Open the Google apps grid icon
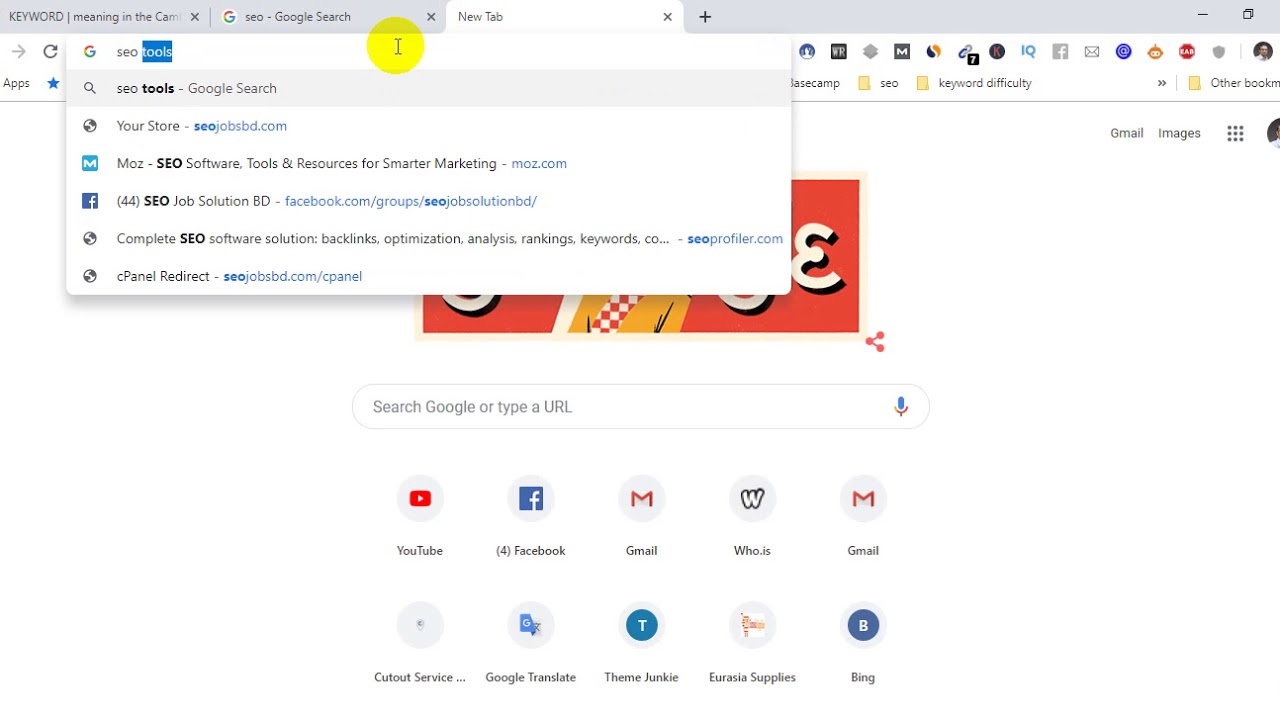This screenshot has height=720, width=1280. [x=1235, y=133]
